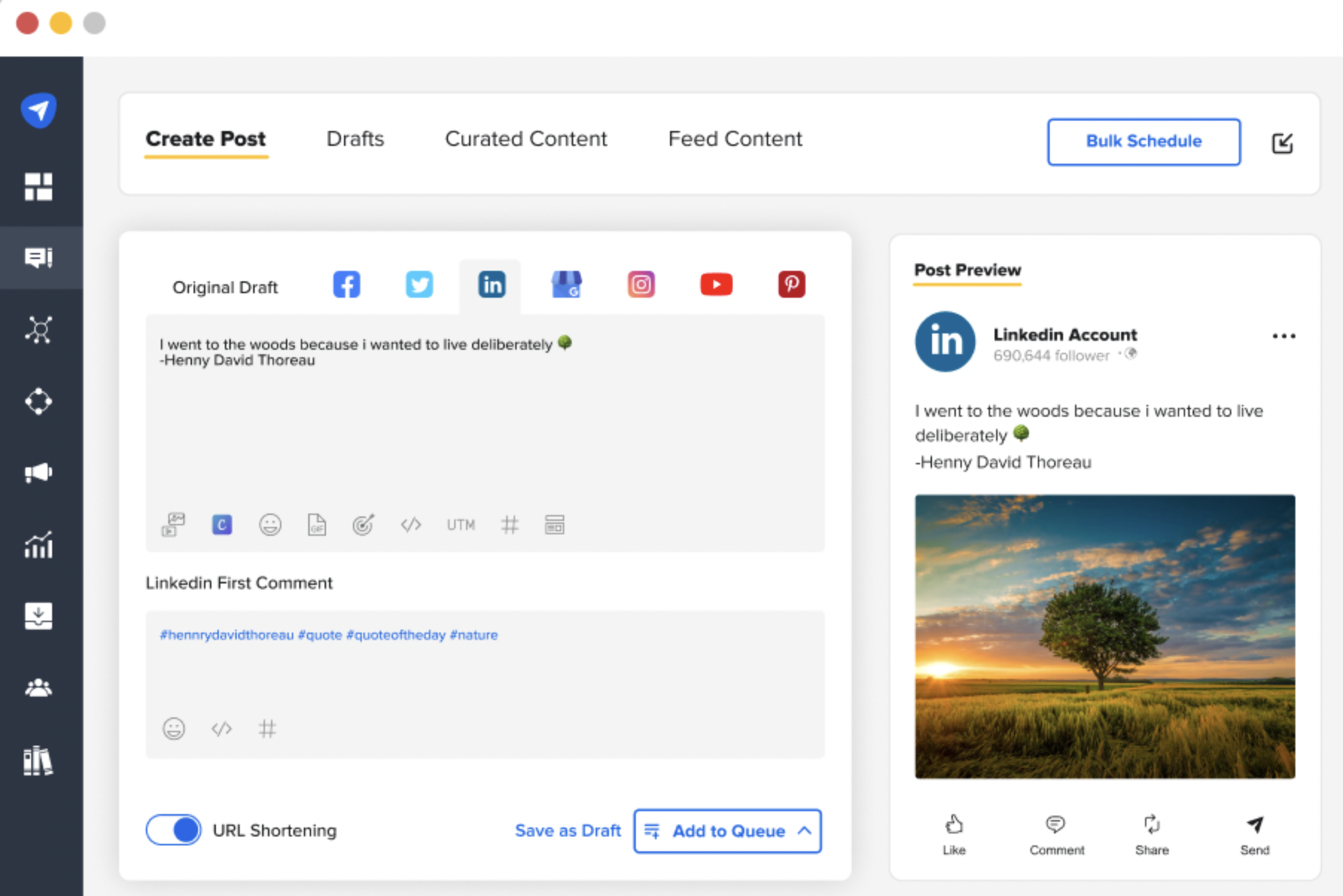
Task: Open the library books icon in sidebar
Action: point(39,761)
